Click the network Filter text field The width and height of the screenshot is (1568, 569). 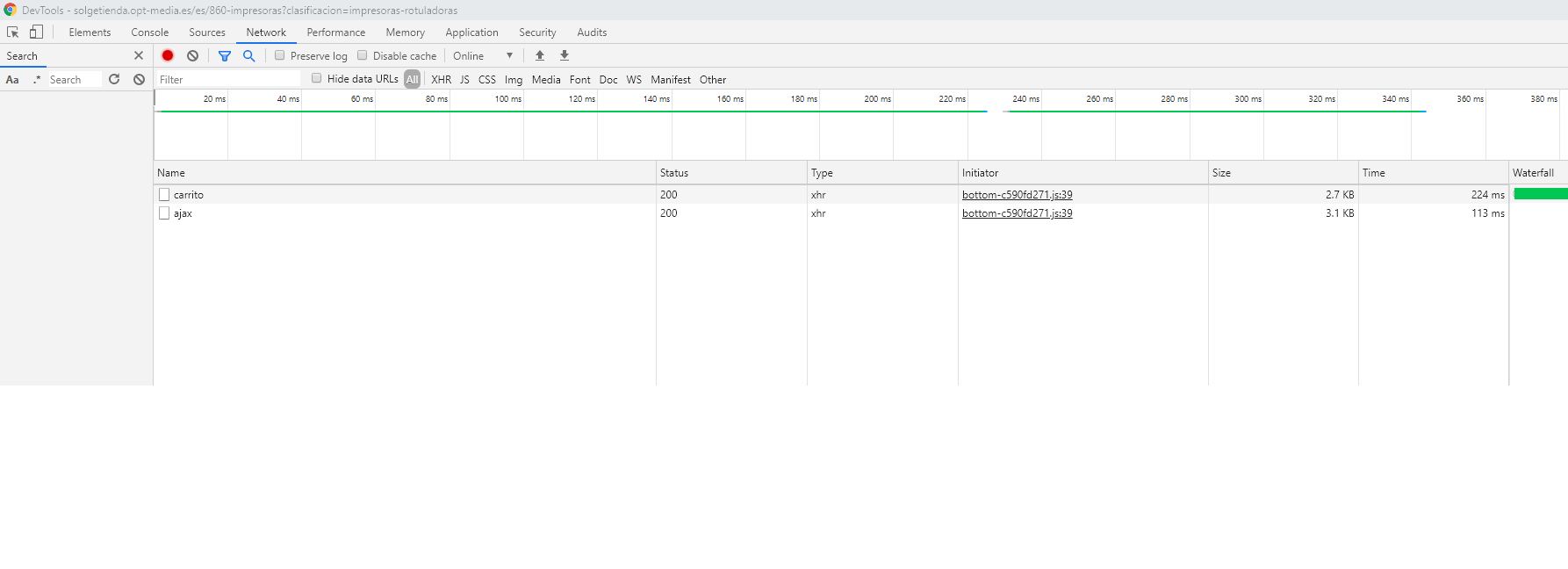[228, 79]
